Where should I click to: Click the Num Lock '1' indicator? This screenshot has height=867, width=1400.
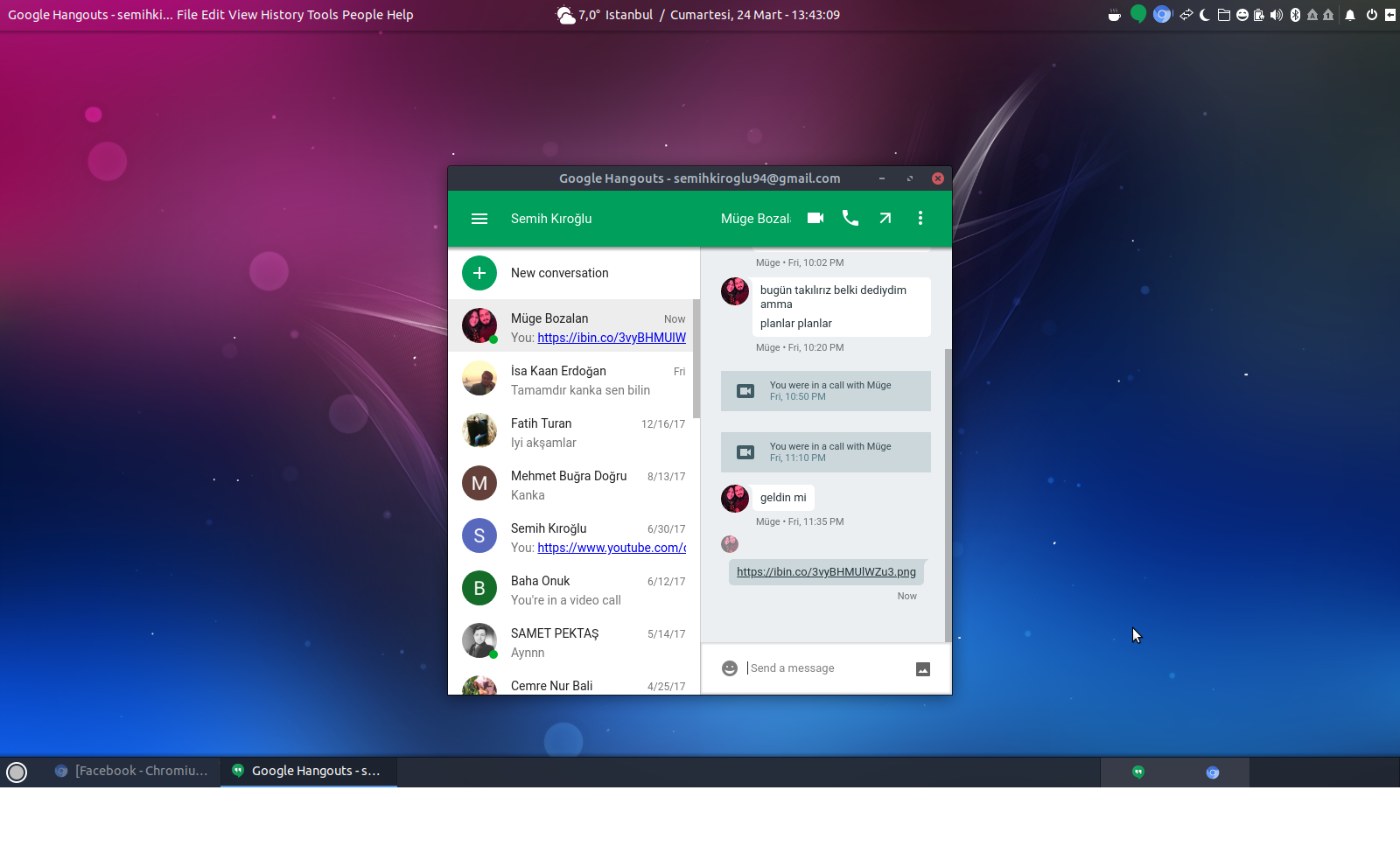[1328, 15]
